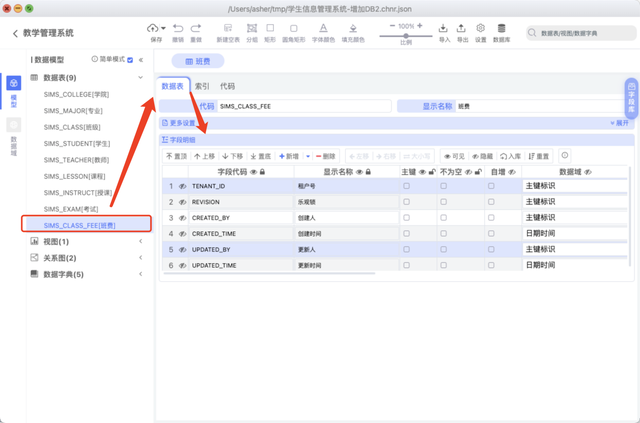Click the 上移 move up button
This screenshot has width=640, height=423.
[x=204, y=156]
